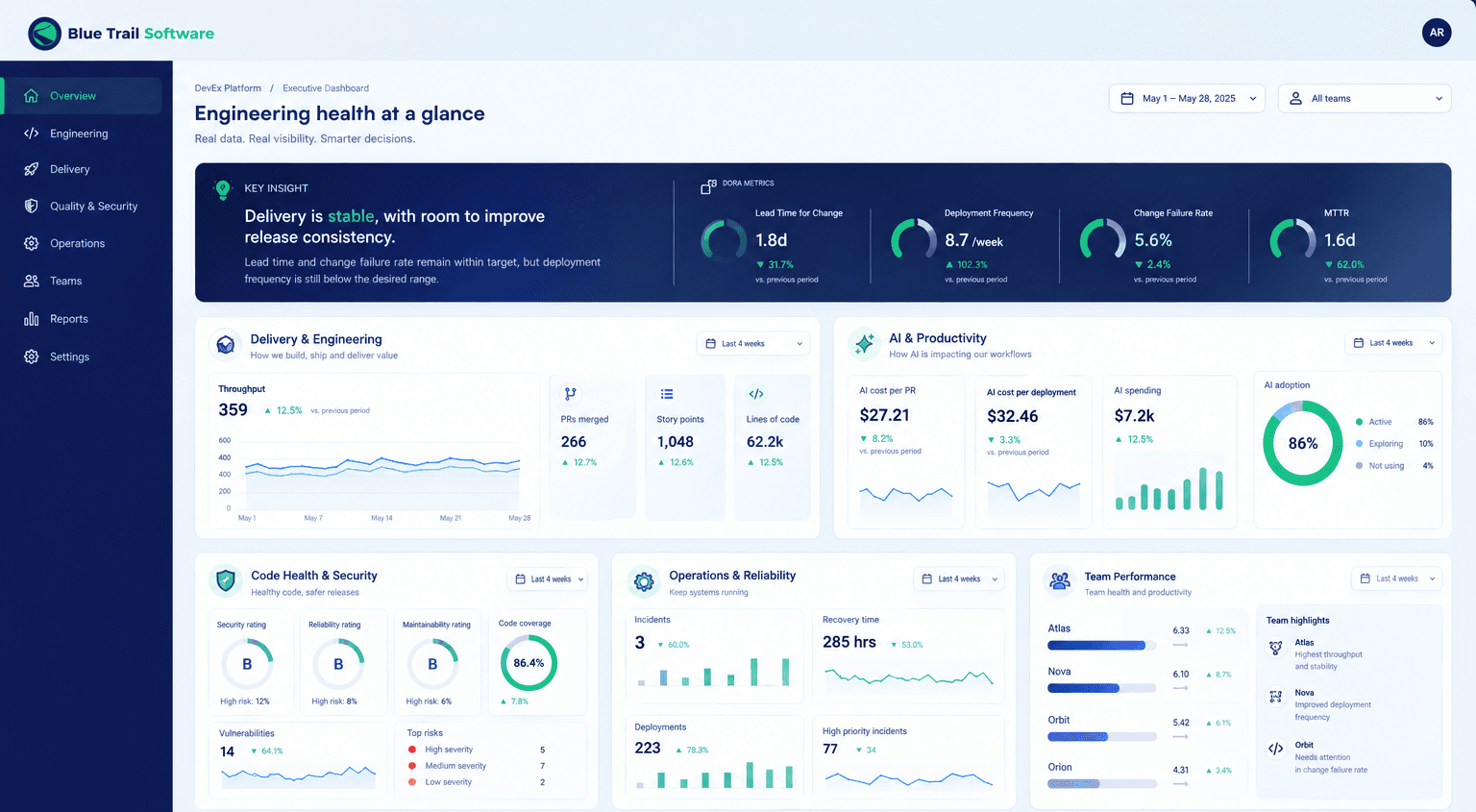Click the 86.4% code coverage ring
The width and height of the screenshot is (1476, 812).
[529, 663]
